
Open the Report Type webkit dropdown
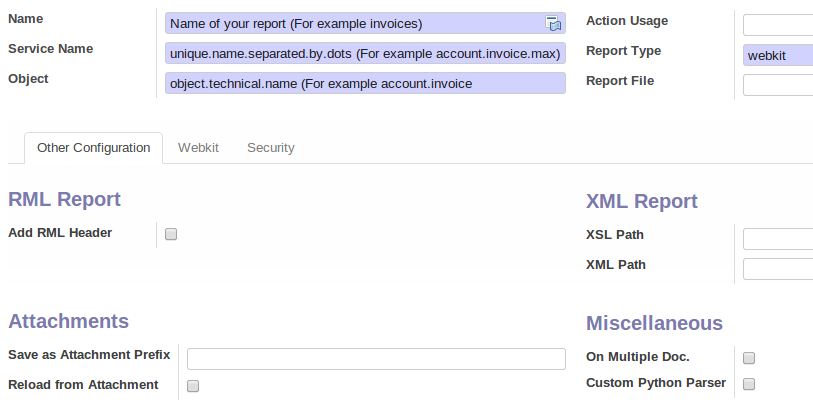778,55
